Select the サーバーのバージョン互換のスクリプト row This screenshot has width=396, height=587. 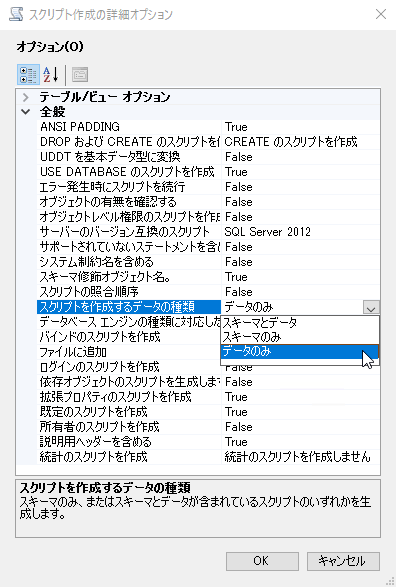(x=128, y=232)
